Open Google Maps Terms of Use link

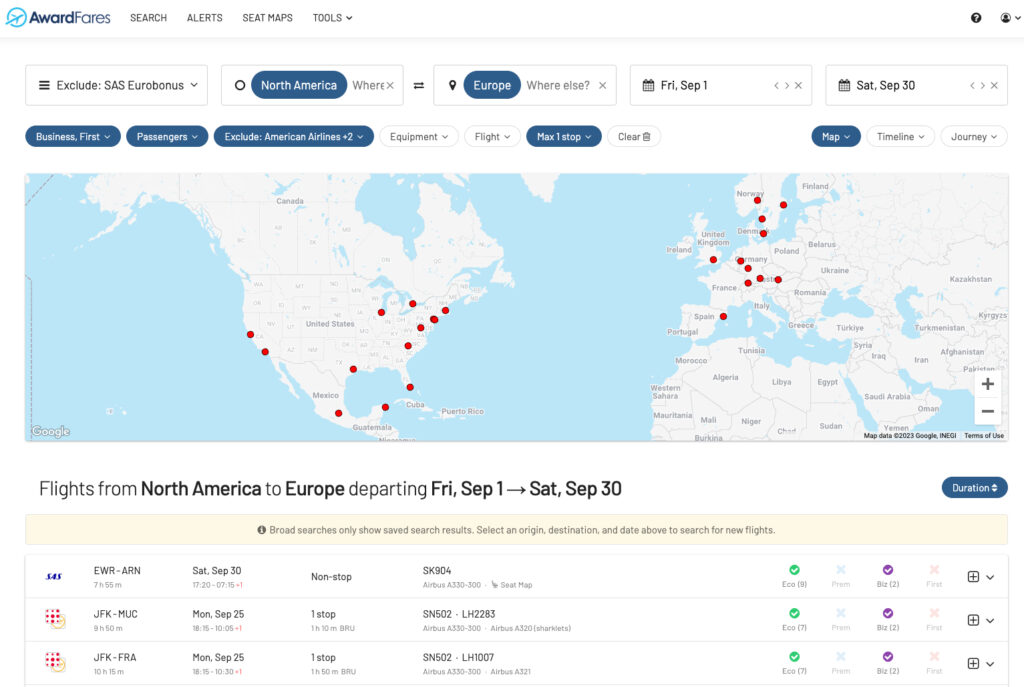point(984,435)
